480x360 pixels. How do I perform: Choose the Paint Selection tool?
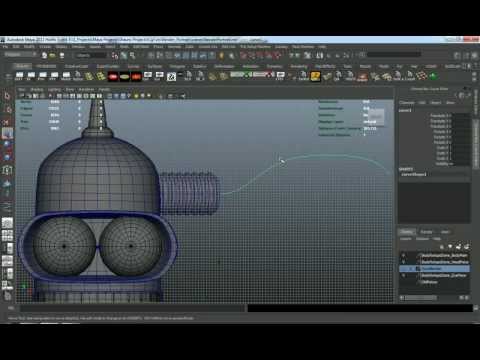7,122
